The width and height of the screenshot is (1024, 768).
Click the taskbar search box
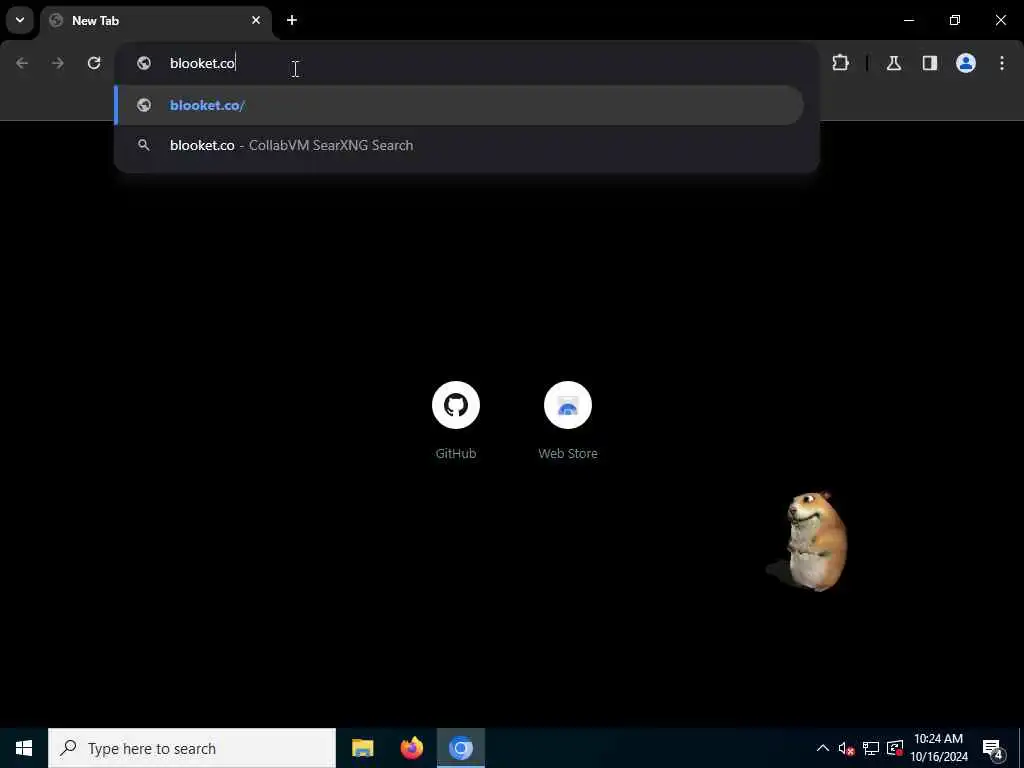(x=192, y=748)
